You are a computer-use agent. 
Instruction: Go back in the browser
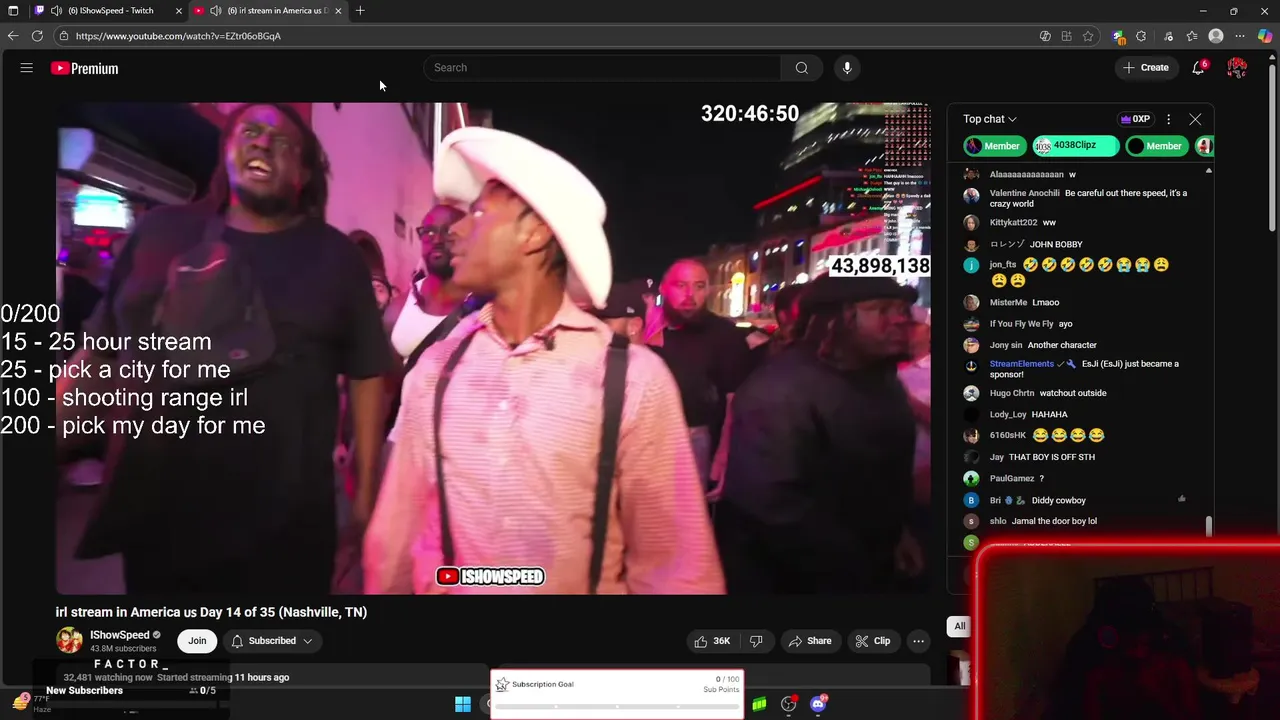point(13,36)
